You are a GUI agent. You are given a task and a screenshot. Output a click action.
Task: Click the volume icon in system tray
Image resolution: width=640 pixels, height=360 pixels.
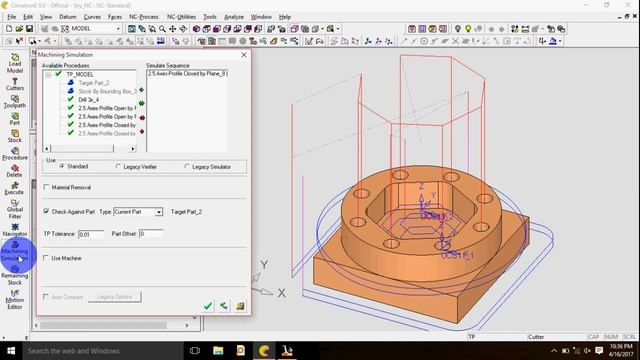click(587, 351)
